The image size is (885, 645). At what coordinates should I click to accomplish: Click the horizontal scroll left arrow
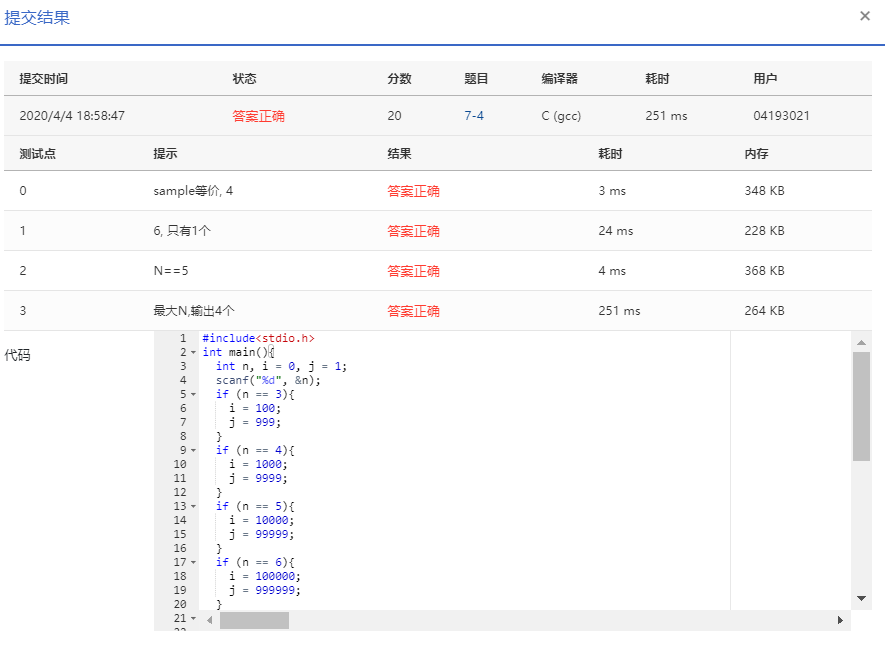pos(209,620)
